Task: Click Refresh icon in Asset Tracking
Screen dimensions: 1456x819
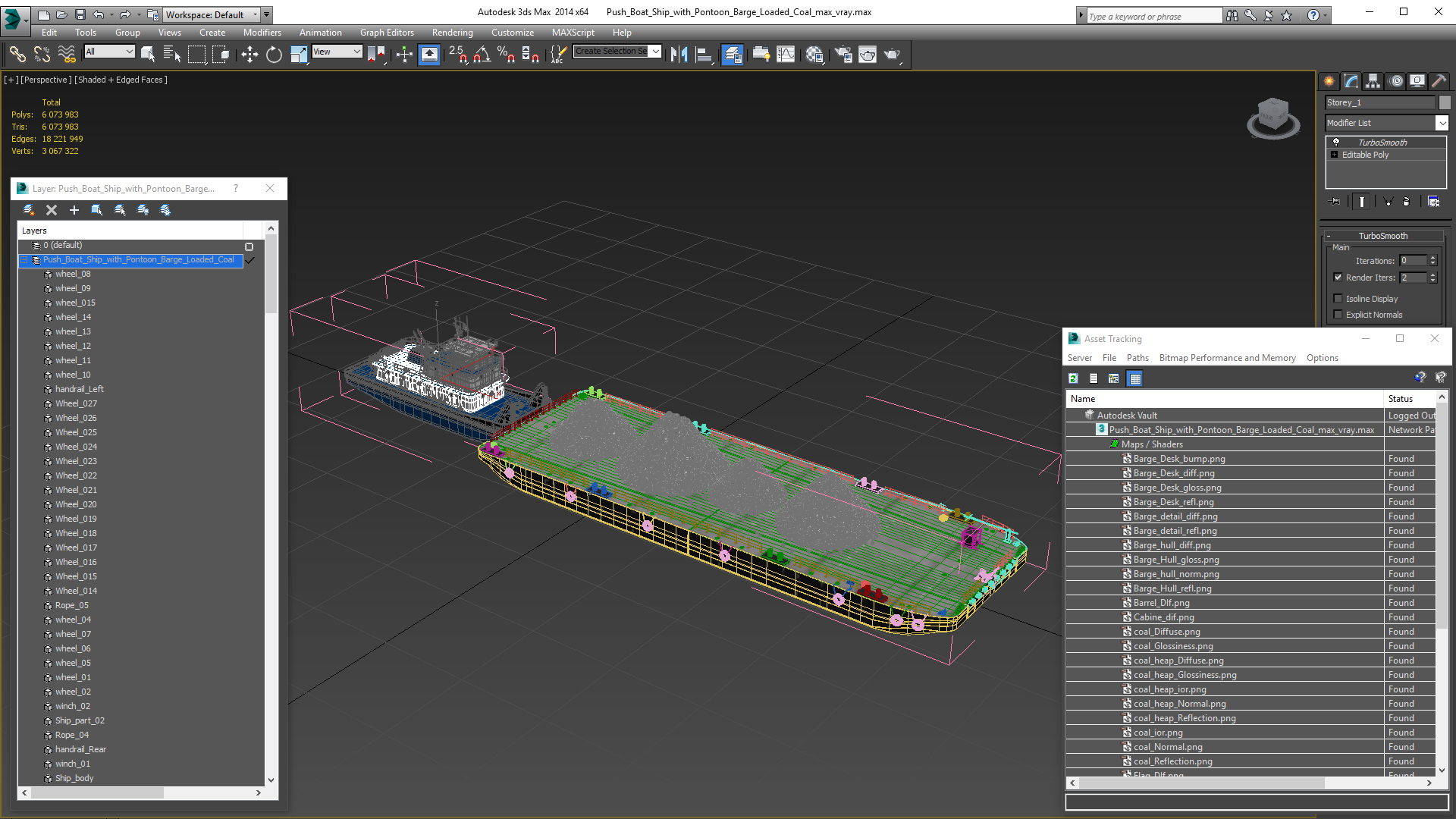Action: pos(1073,378)
